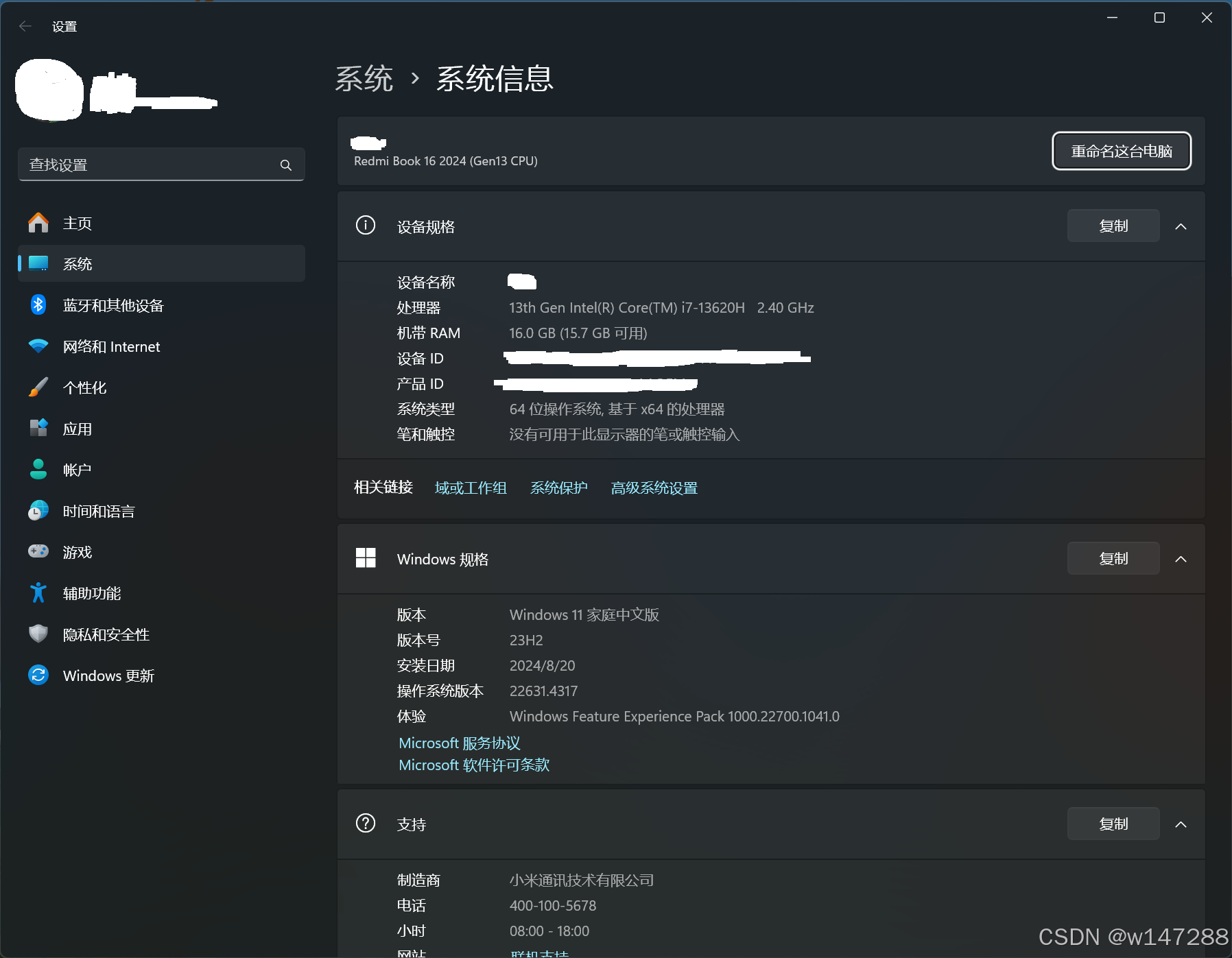Image resolution: width=1232 pixels, height=958 pixels.
Task: Click the user profile avatar
Action: (49, 90)
